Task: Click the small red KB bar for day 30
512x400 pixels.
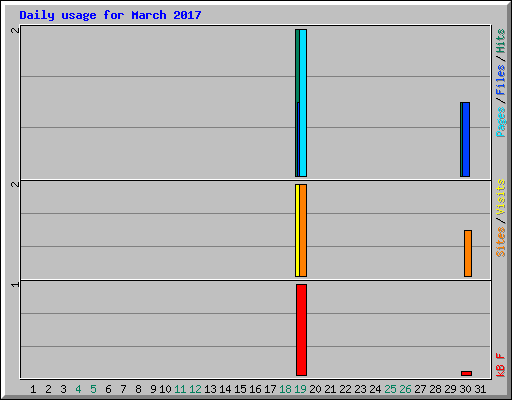Action: pyautogui.click(x=467, y=373)
